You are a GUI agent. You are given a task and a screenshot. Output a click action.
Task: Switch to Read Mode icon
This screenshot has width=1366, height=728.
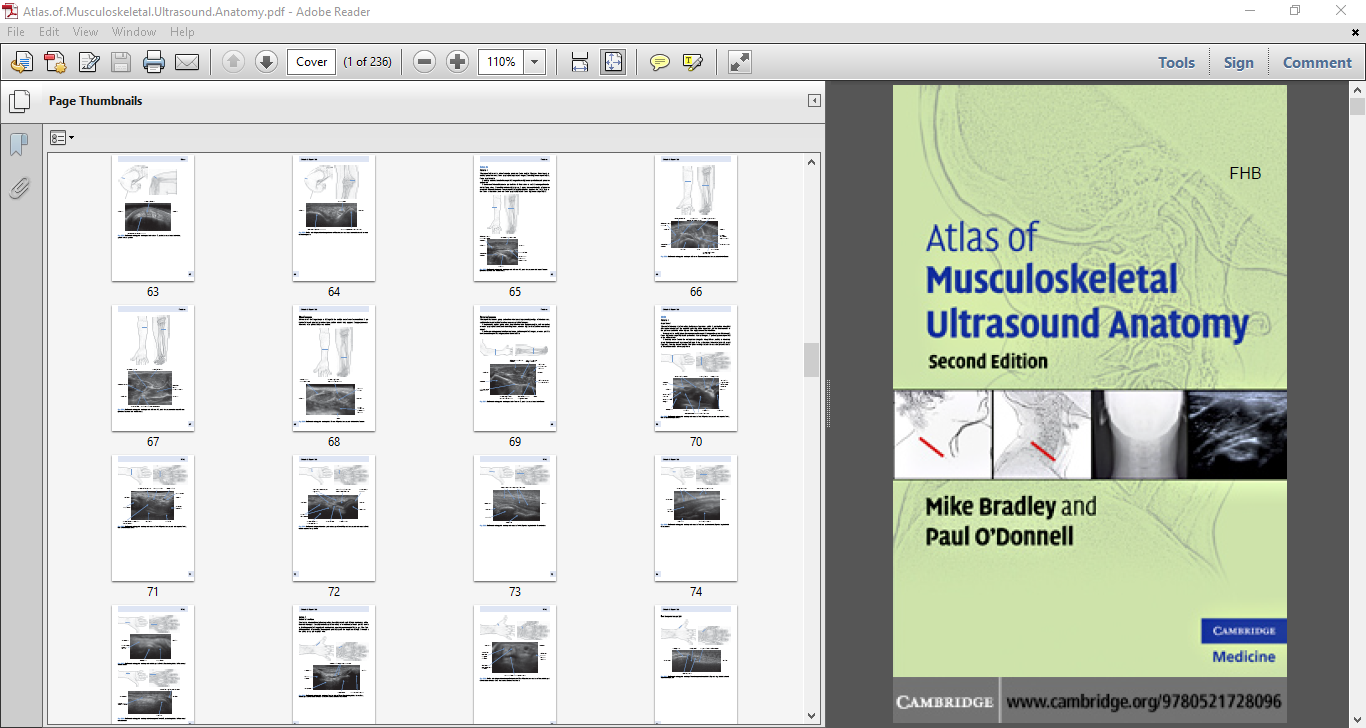pos(740,62)
